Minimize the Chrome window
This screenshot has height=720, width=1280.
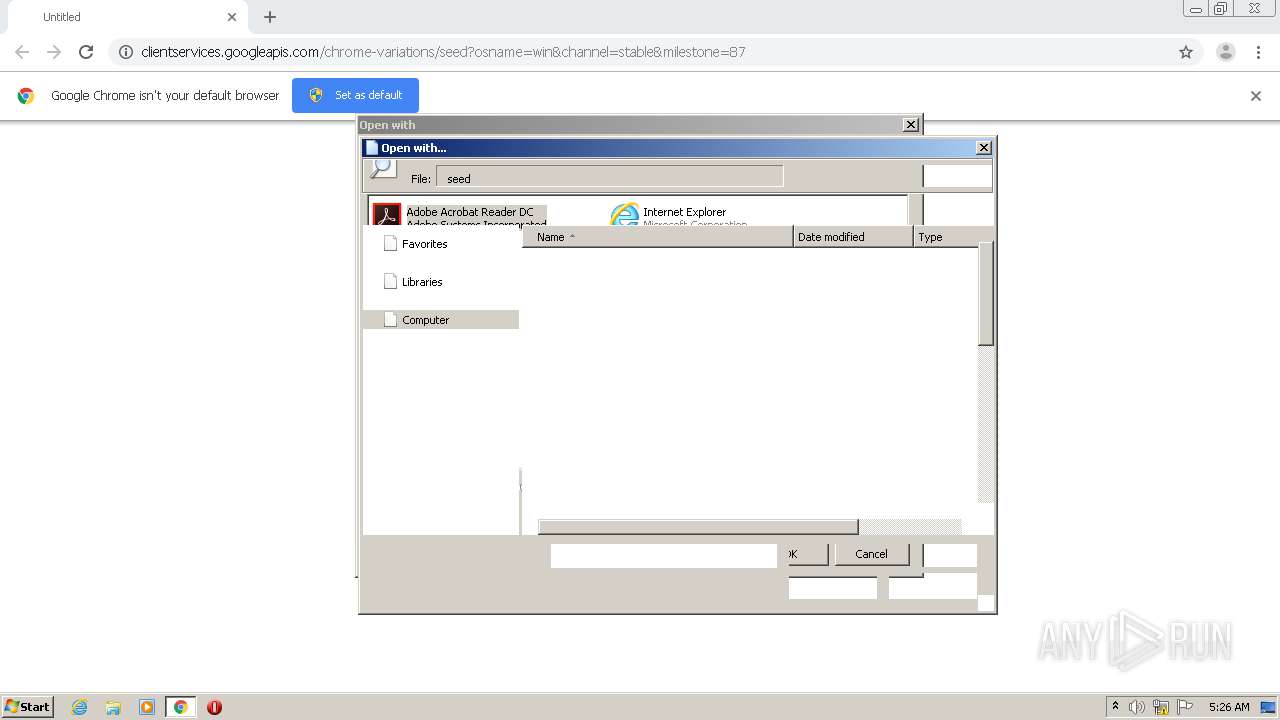(1195, 8)
